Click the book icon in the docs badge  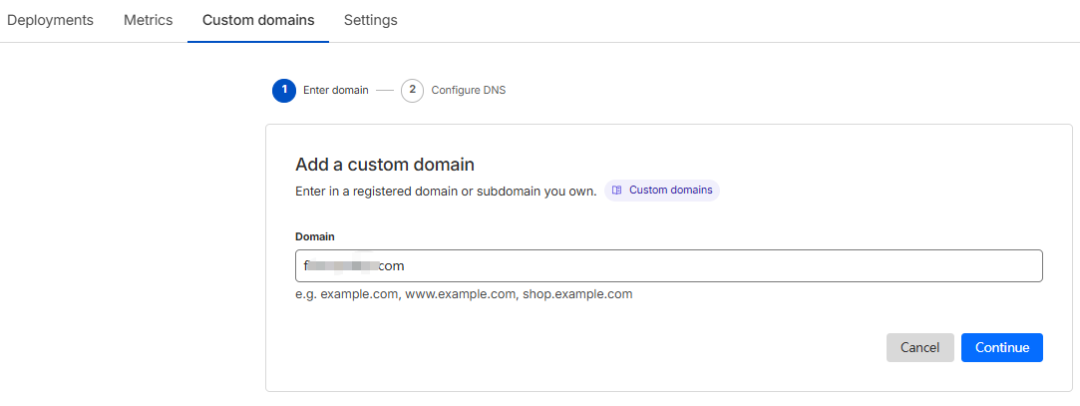[x=617, y=190]
